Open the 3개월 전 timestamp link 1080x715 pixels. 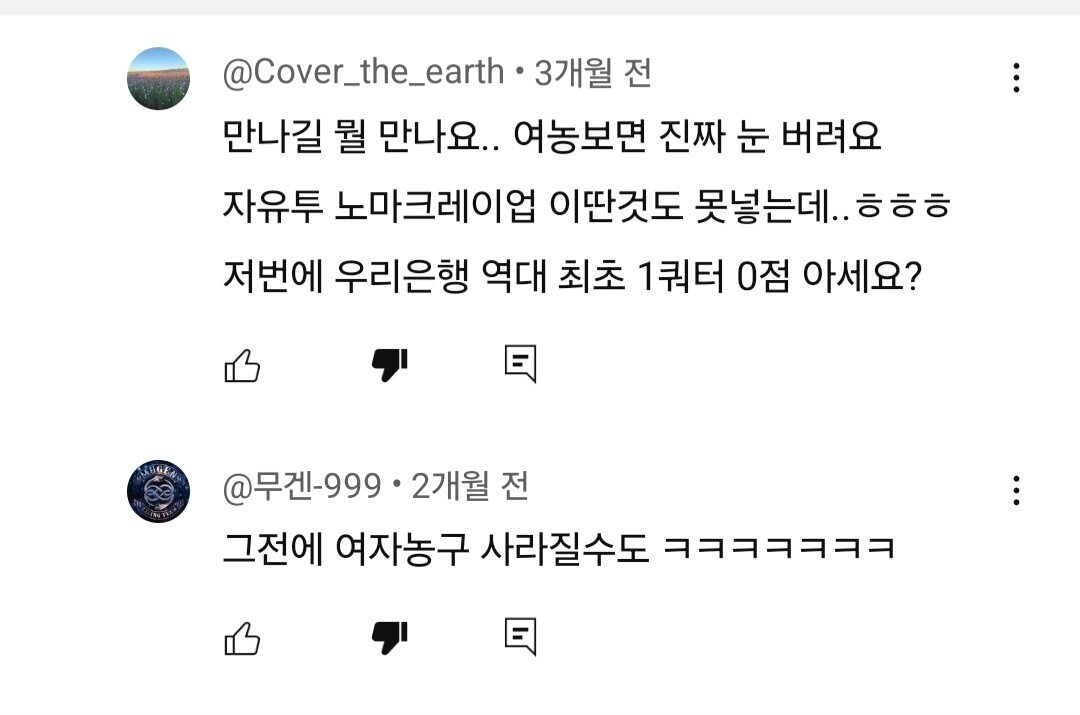[593, 72]
